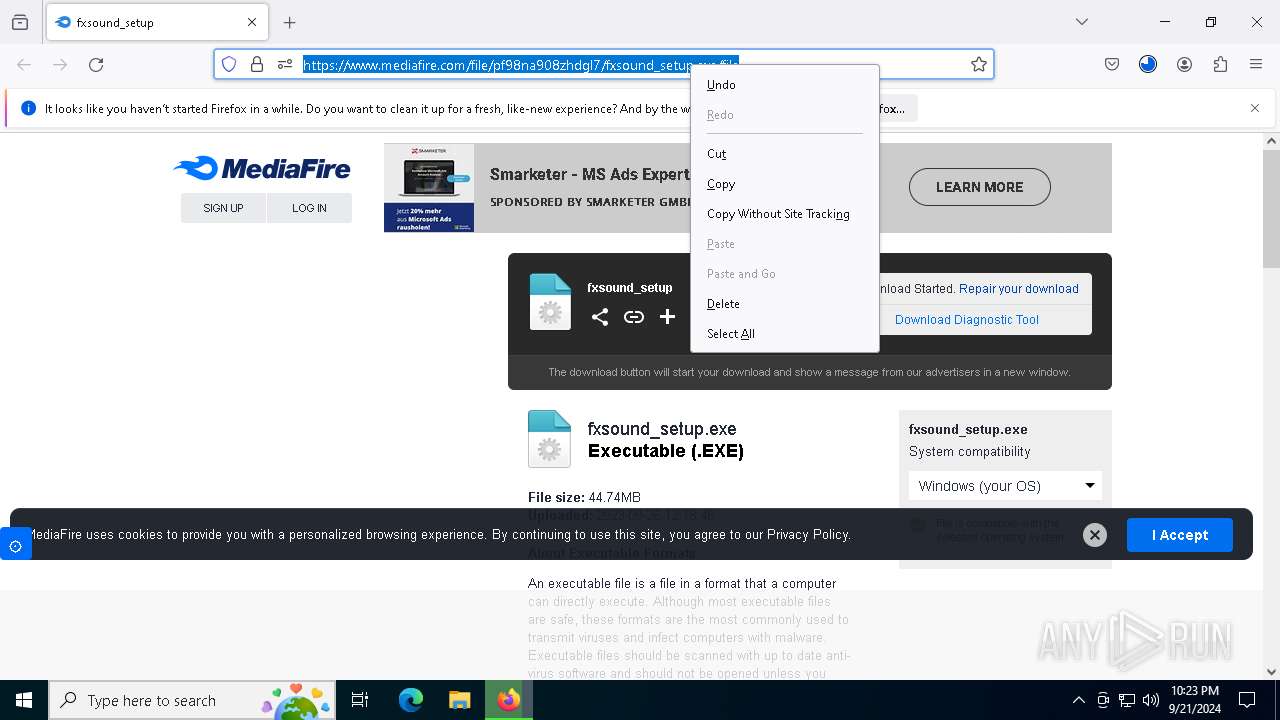The width and height of the screenshot is (1280, 720).
Task: Click the Firefox taskbar icon
Action: pyautogui.click(x=509, y=700)
